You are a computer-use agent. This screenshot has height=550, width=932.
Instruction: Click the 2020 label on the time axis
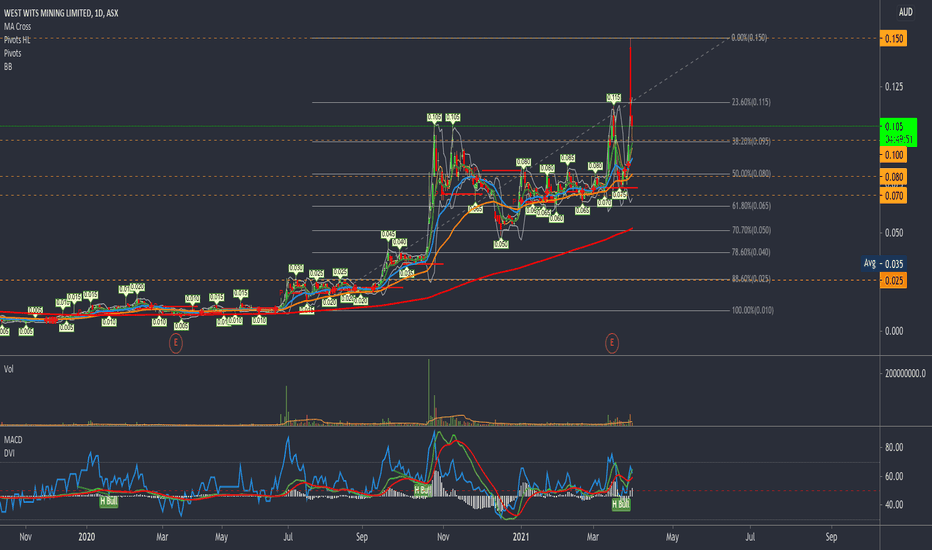coord(87,537)
